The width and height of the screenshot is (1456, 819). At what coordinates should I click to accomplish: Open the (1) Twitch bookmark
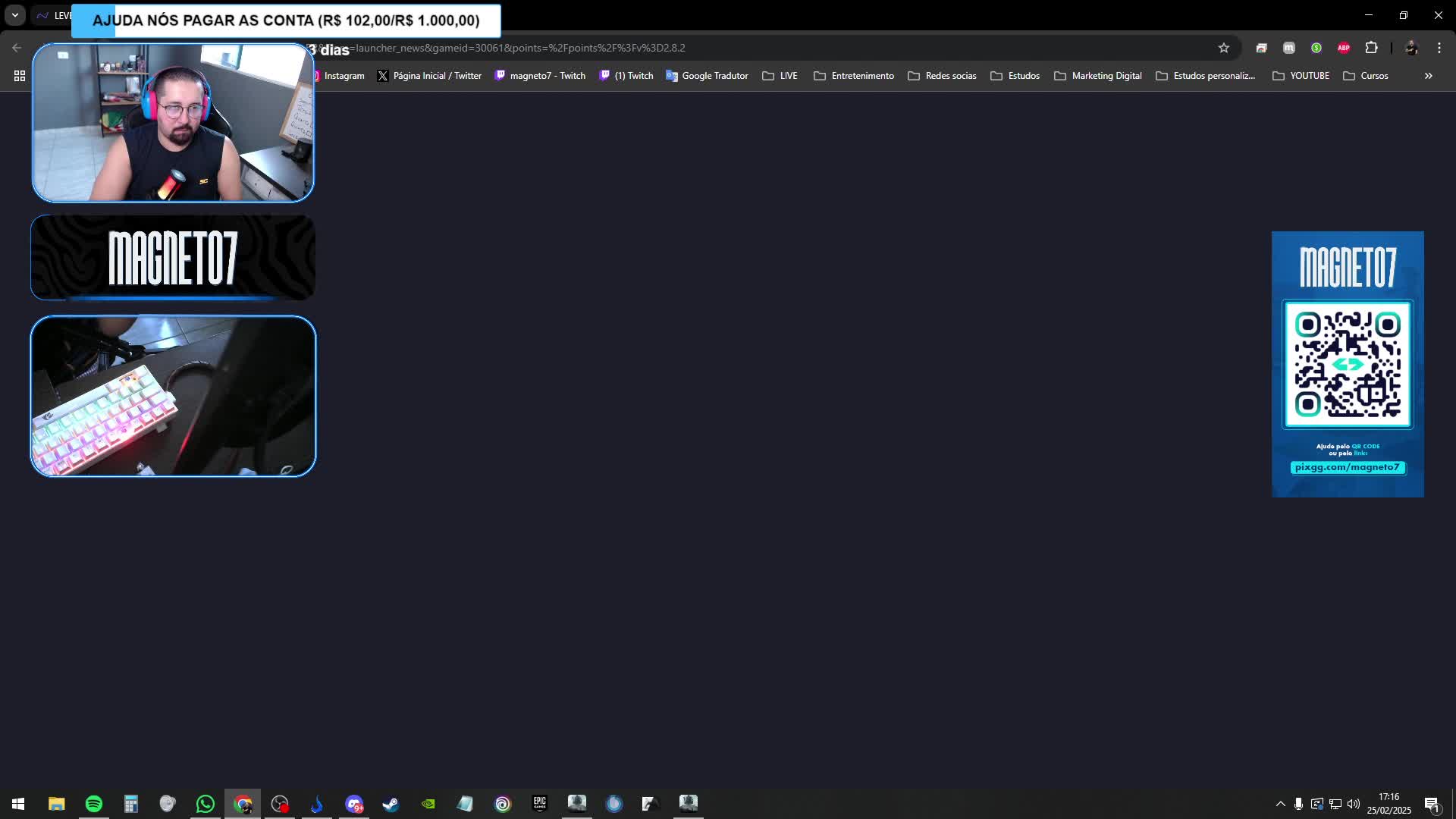pos(626,76)
